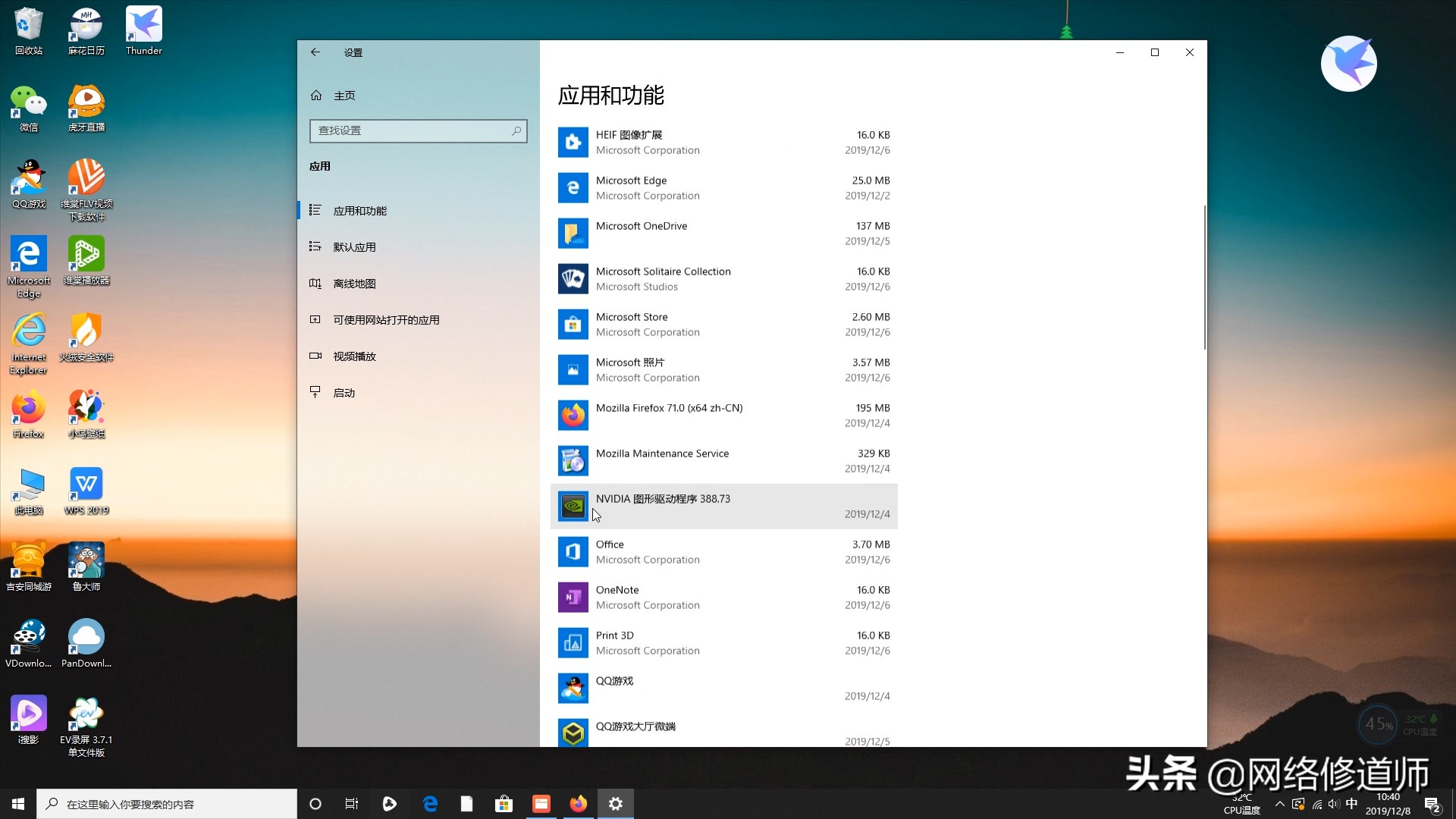The height and width of the screenshot is (819, 1456).
Task: Expand the NVIDIA 图形驱动程序 388.73 entry
Action: [724, 506]
